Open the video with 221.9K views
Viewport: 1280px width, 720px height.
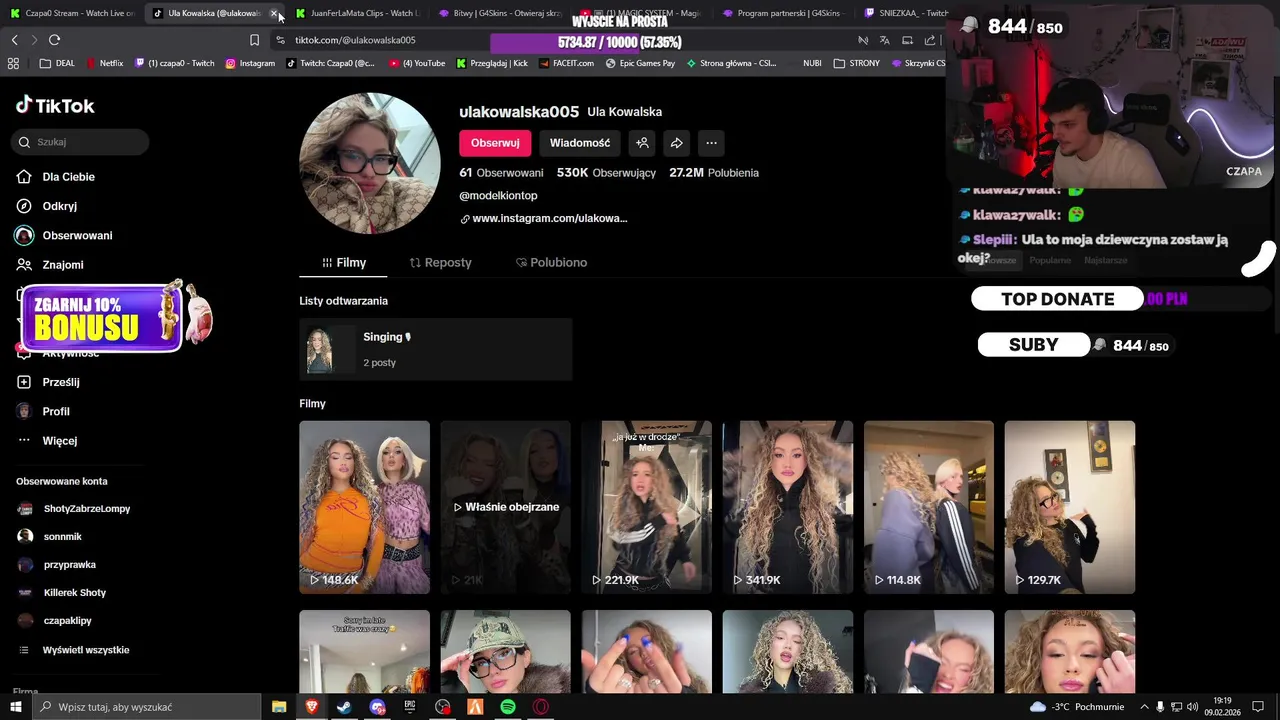click(x=647, y=507)
